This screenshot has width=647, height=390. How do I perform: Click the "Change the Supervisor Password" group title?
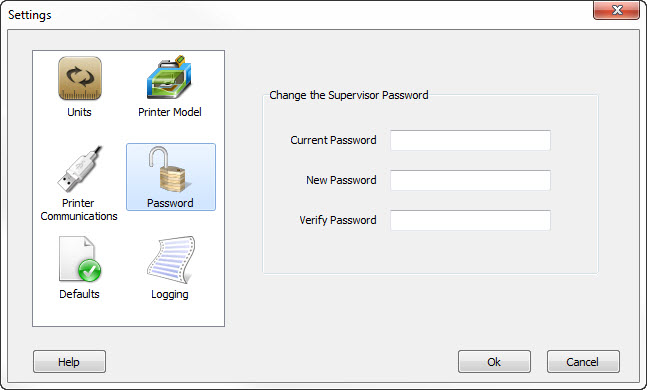[349, 95]
